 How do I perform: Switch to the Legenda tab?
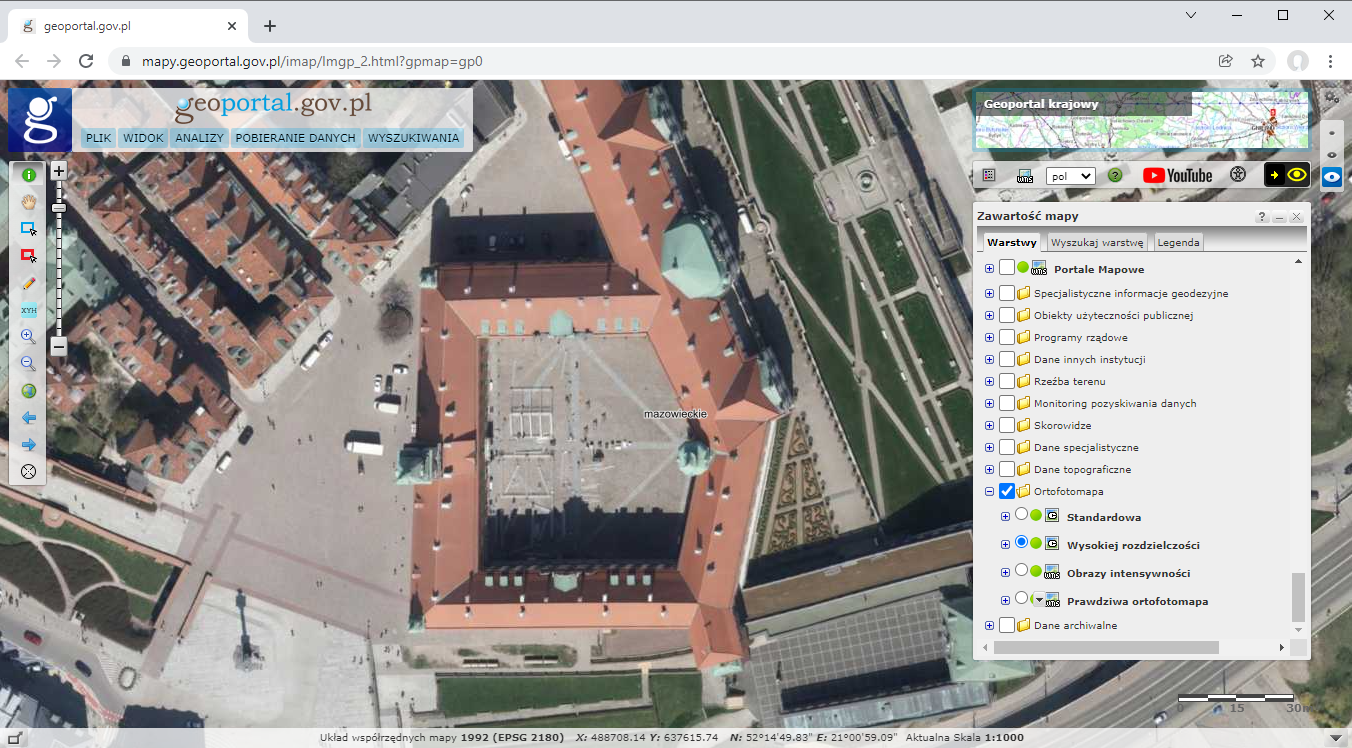pyautogui.click(x=1179, y=243)
